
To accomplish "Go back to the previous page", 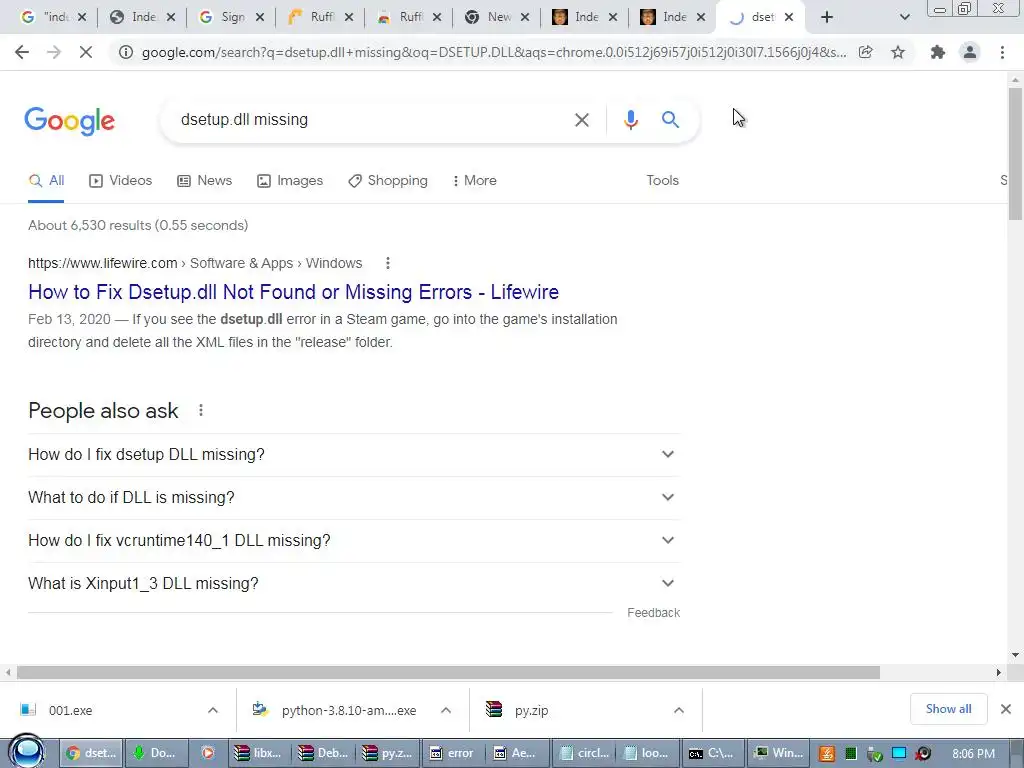I will pyautogui.click(x=22, y=52).
